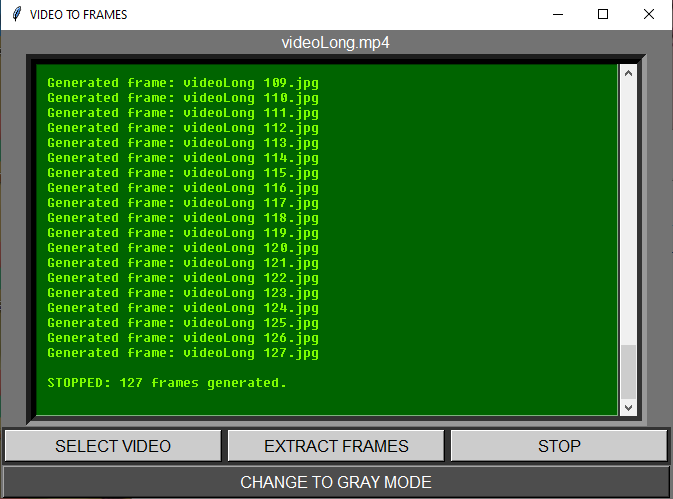Image resolution: width=673 pixels, height=499 pixels.
Task: Click the log line for videoLong 113.jpg
Action: (183, 143)
